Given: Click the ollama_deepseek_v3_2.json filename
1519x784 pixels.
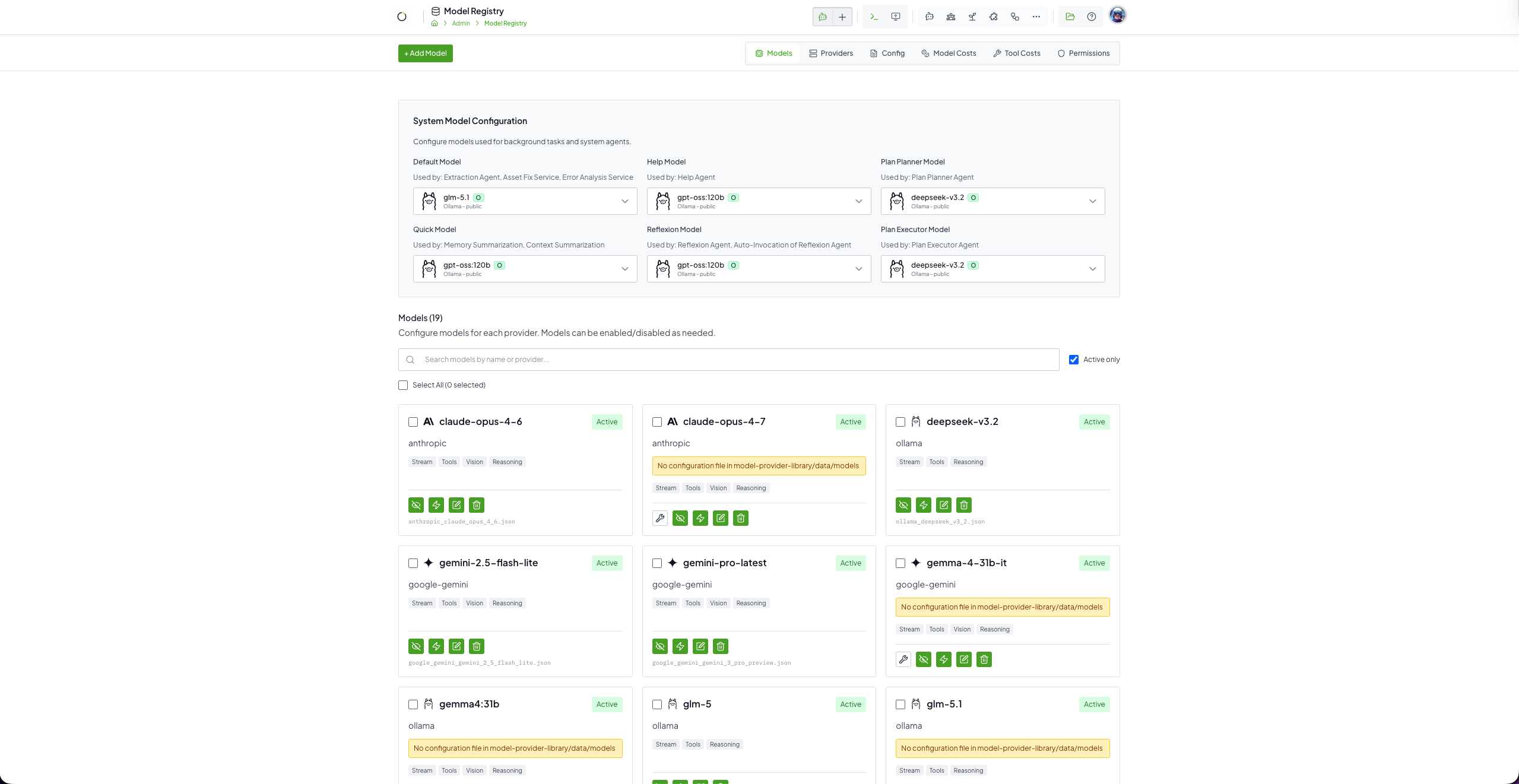Looking at the screenshot, I should tap(940, 522).
